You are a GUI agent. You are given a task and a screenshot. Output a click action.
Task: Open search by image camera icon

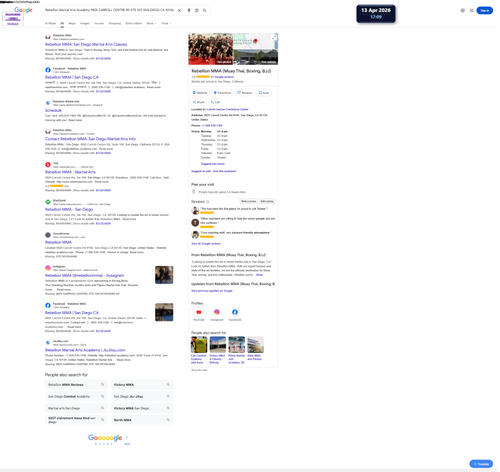pyautogui.click(x=198, y=10)
